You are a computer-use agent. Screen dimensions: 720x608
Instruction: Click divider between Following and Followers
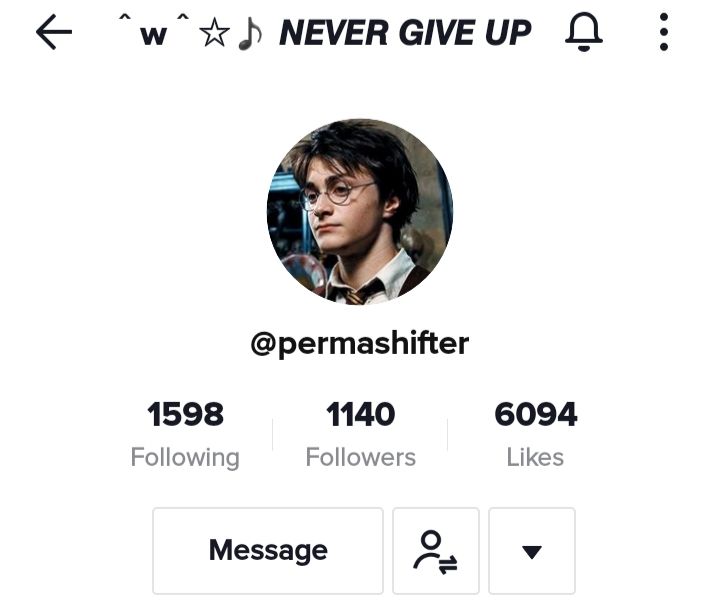[273, 434]
